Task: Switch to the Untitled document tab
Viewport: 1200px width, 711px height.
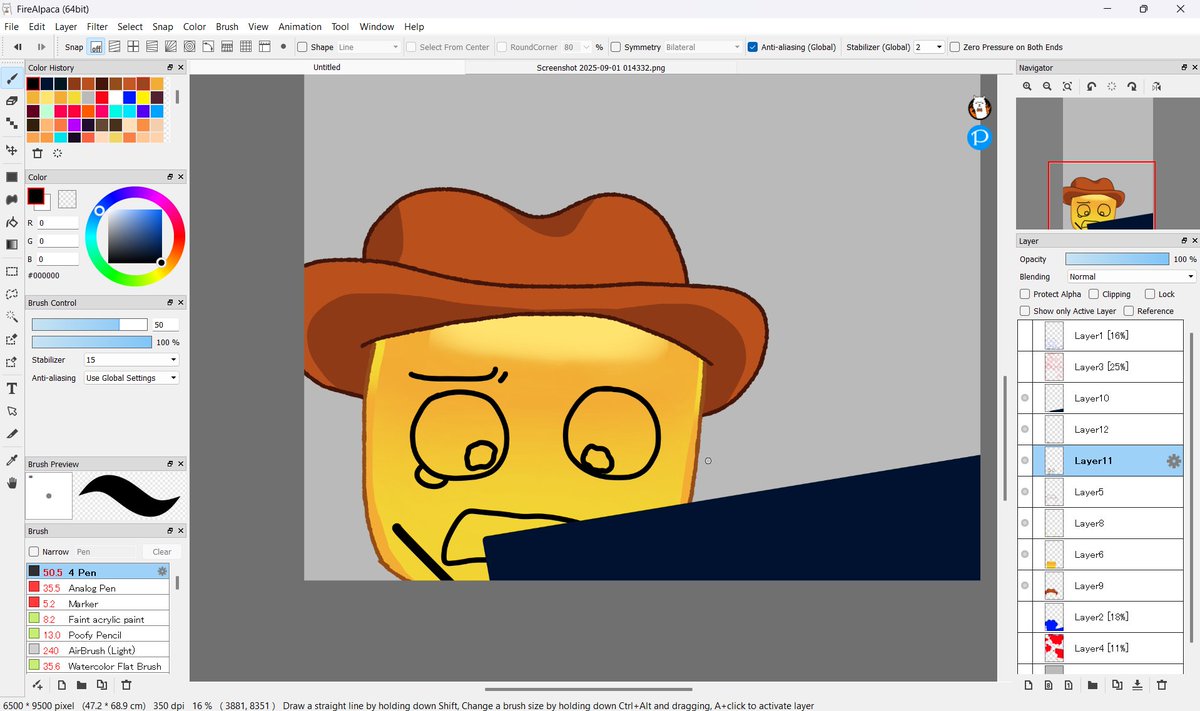Action: click(327, 67)
